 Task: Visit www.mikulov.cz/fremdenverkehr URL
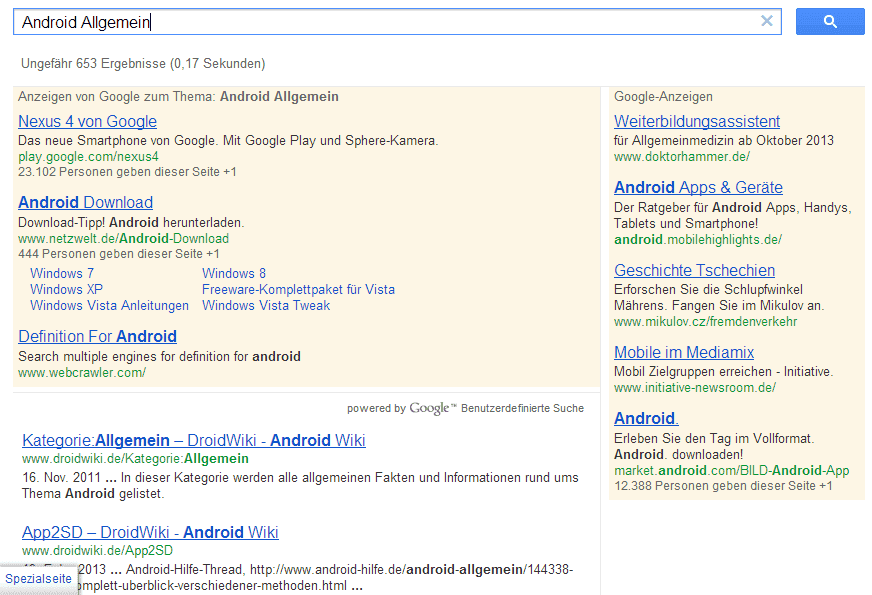tap(705, 322)
